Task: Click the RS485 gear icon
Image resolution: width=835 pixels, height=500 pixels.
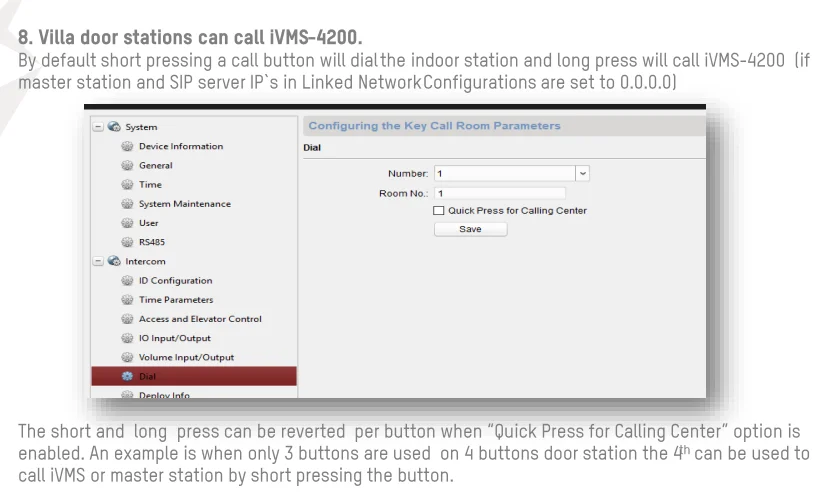Action: 127,242
